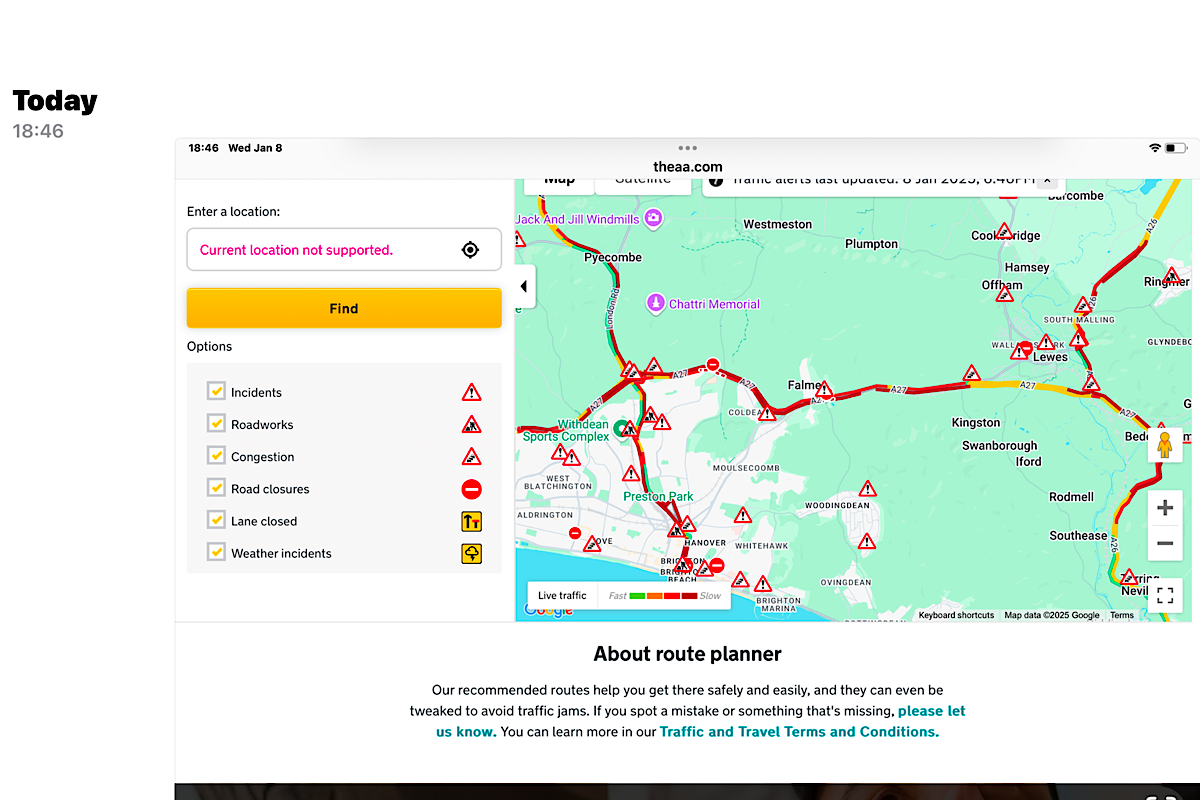Open roadworks icon at Ringmer
This screenshot has width=1200, height=800.
pos(1173,275)
